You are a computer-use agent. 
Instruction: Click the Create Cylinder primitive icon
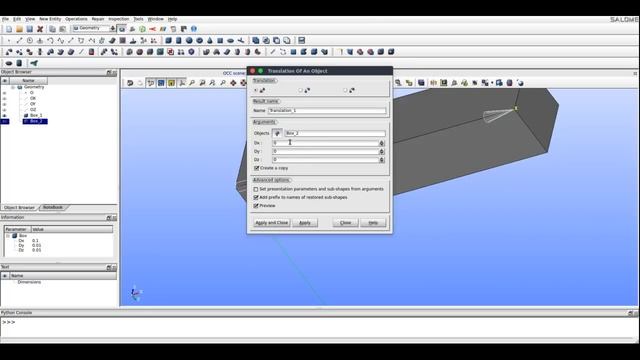tap(178, 40)
